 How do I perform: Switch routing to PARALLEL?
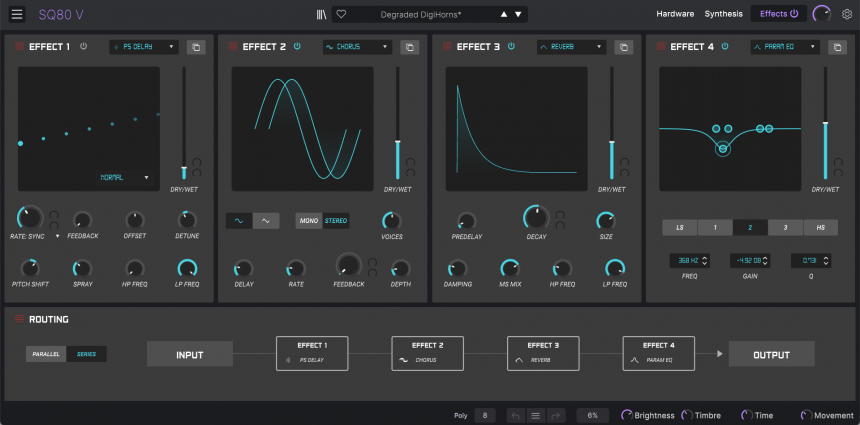coord(46,354)
